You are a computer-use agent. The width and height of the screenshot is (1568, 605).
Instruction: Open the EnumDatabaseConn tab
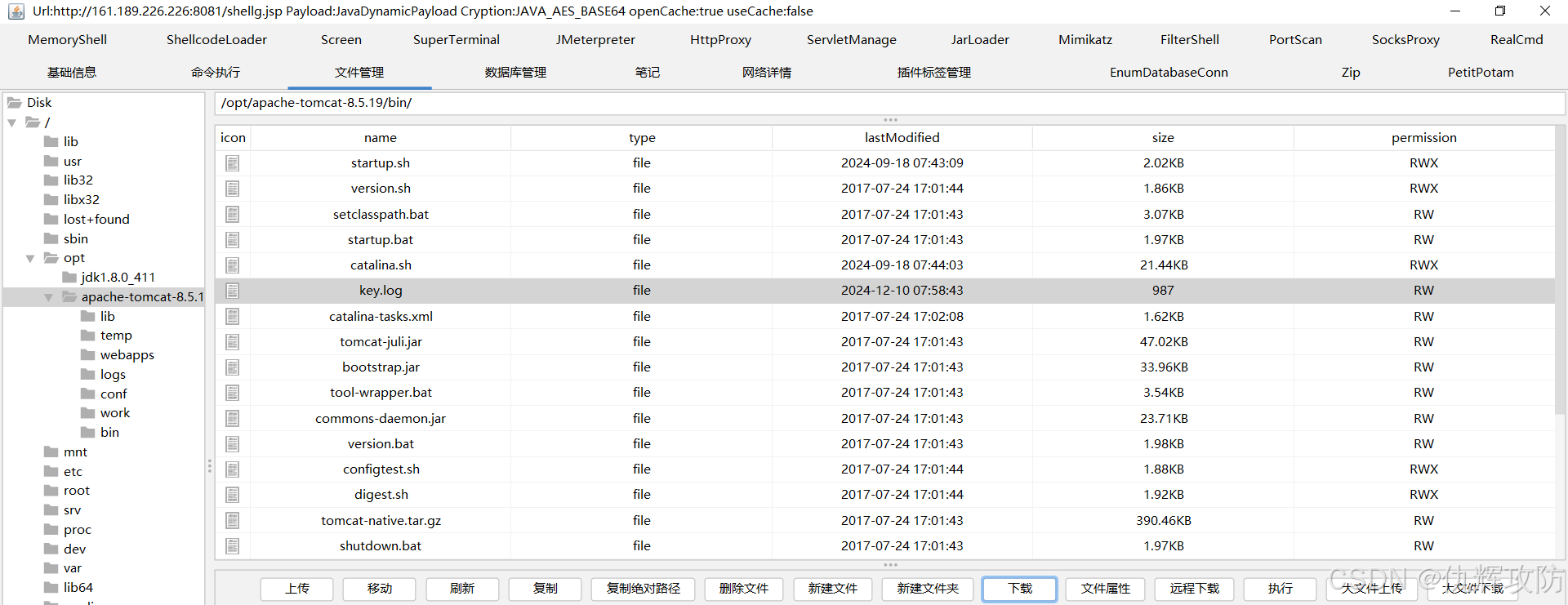[x=1169, y=73]
